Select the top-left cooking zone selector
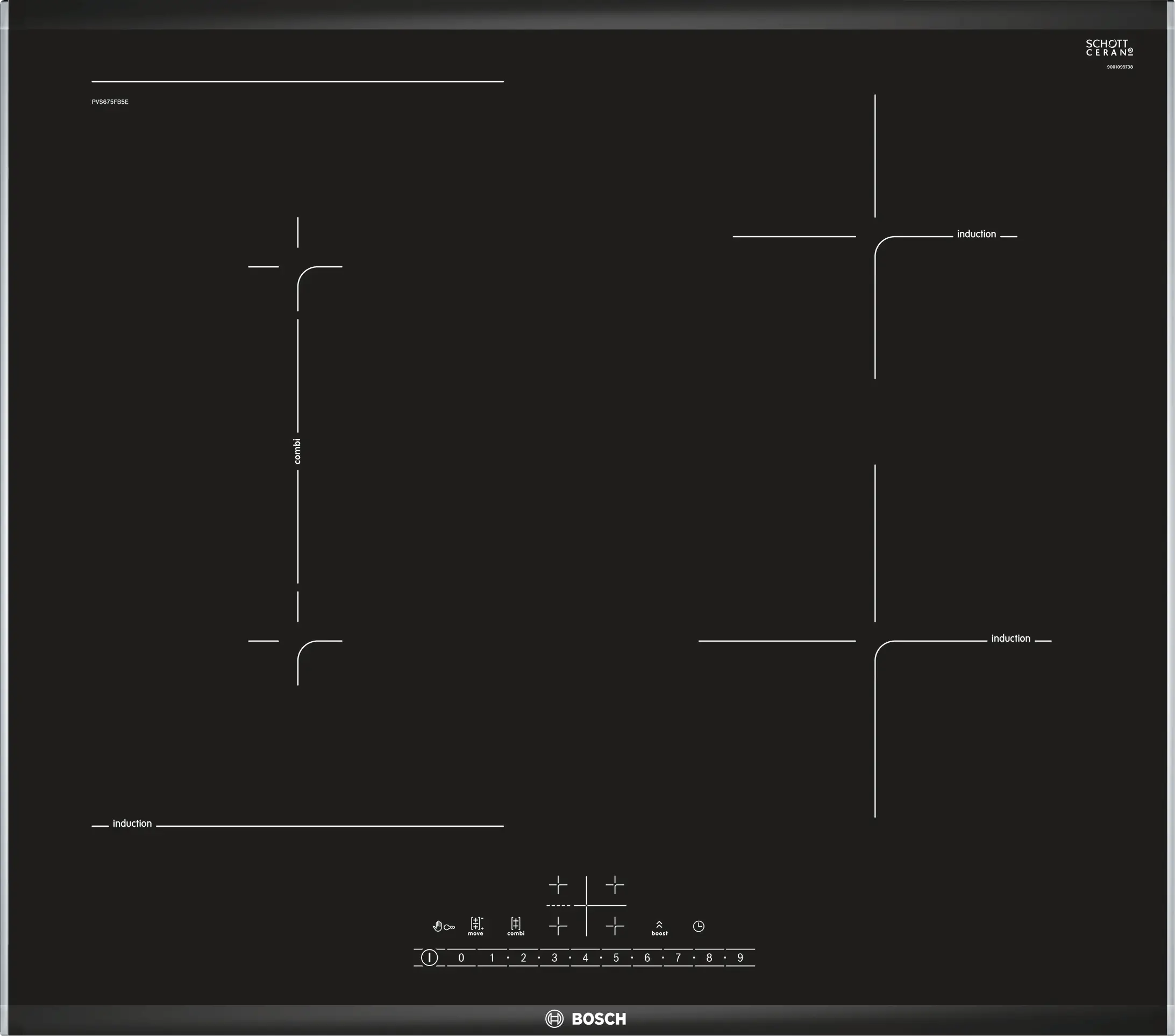Image resolution: width=1175 pixels, height=1036 pixels. (x=558, y=885)
